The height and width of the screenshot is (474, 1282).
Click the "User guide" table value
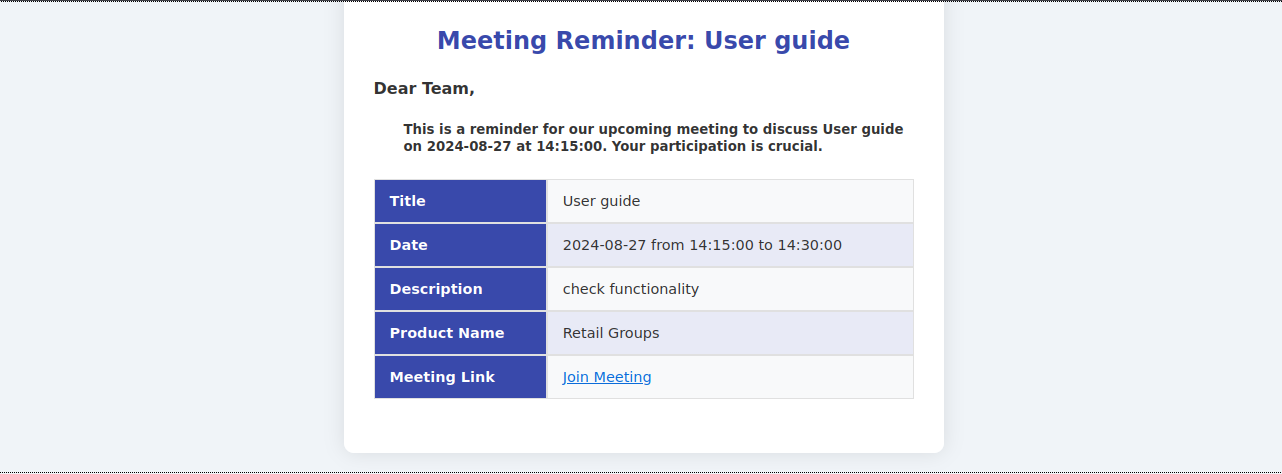tap(601, 201)
